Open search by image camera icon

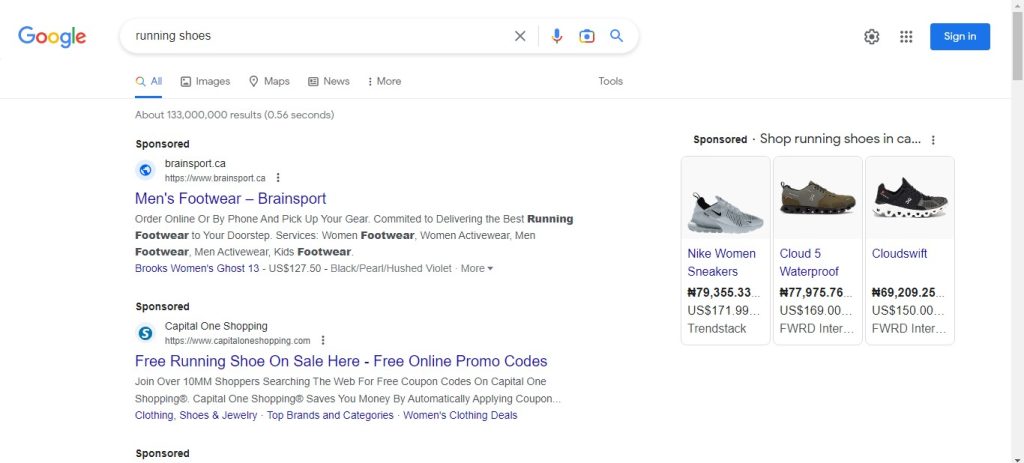pos(586,37)
